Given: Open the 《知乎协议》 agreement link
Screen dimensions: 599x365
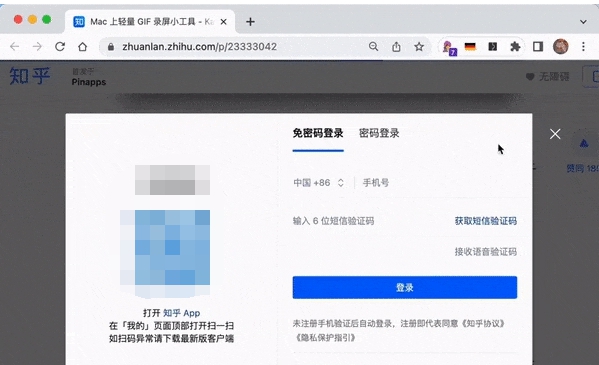Looking at the screenshot, I should pos(483,323).
